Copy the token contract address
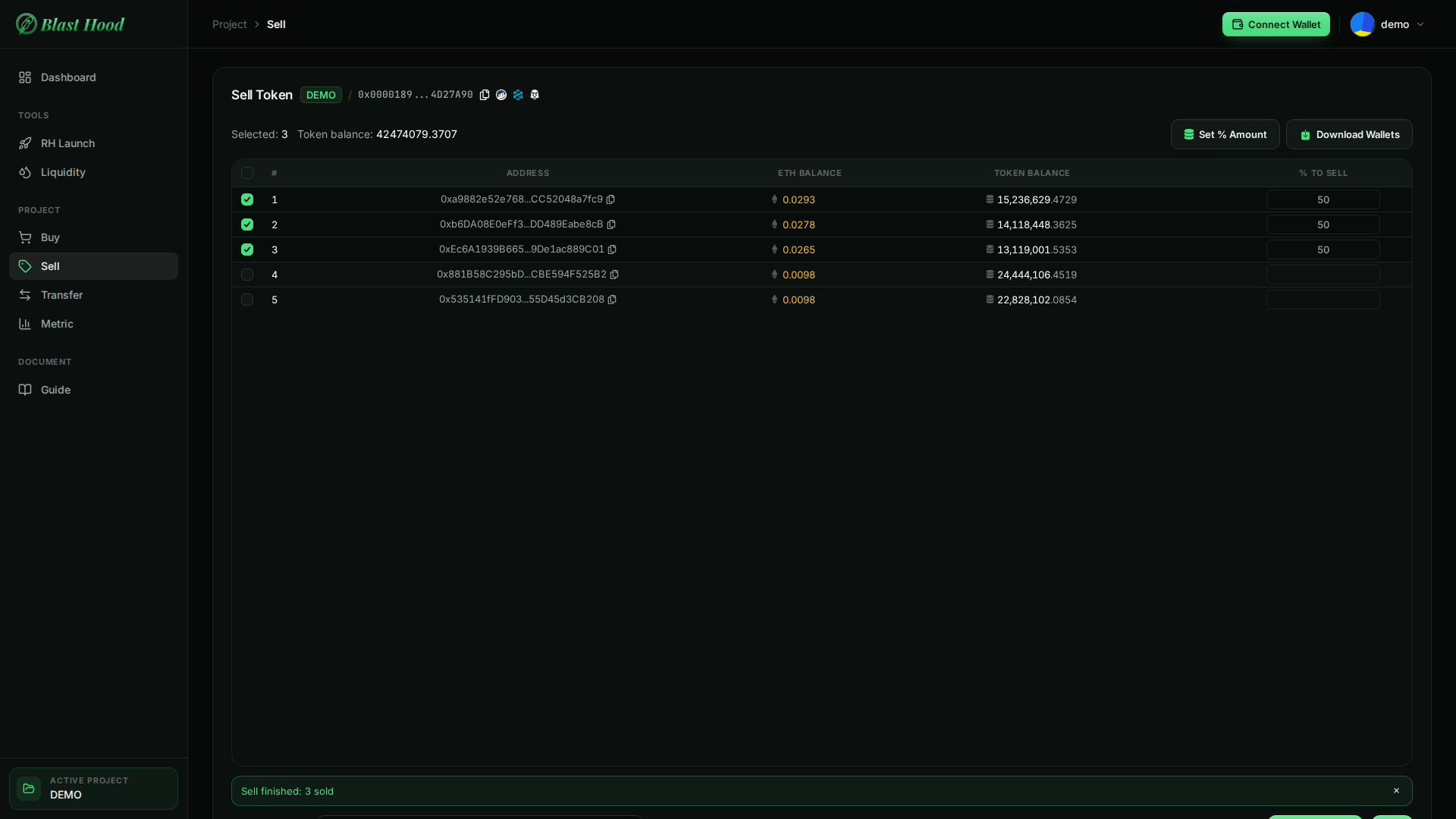 tap(485, 95)
